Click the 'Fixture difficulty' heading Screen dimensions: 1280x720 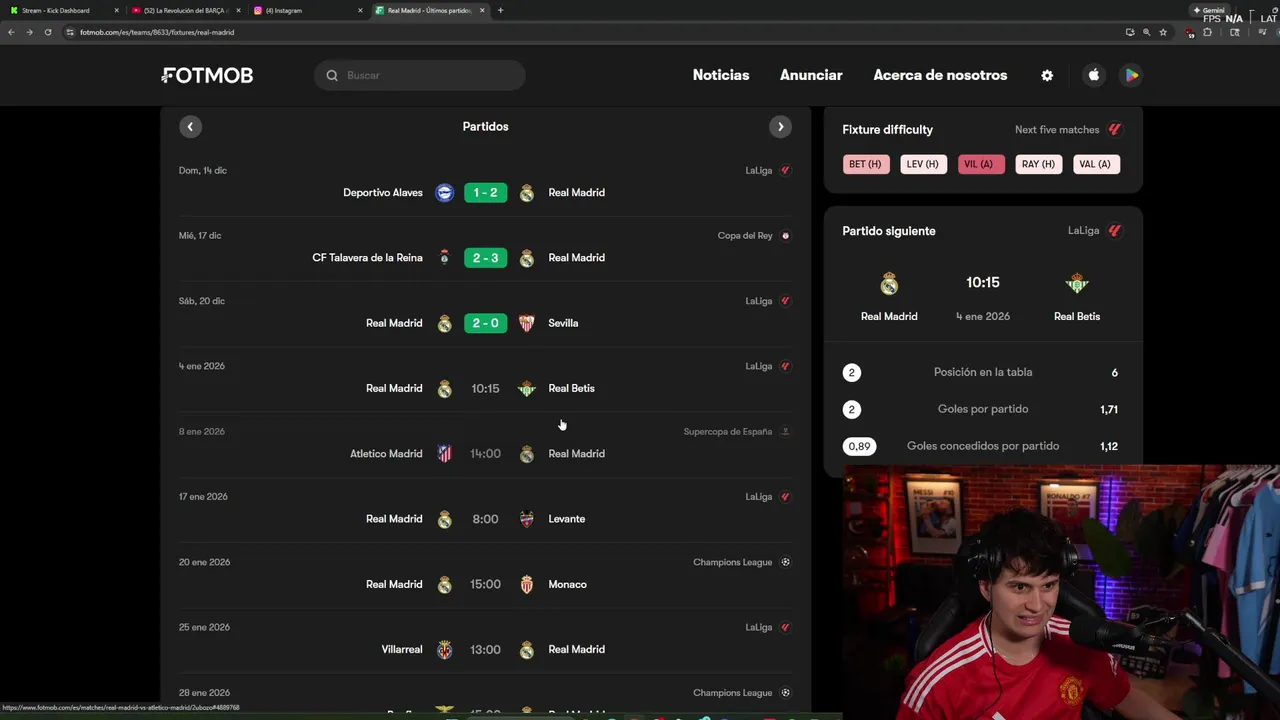coord(888,130)
